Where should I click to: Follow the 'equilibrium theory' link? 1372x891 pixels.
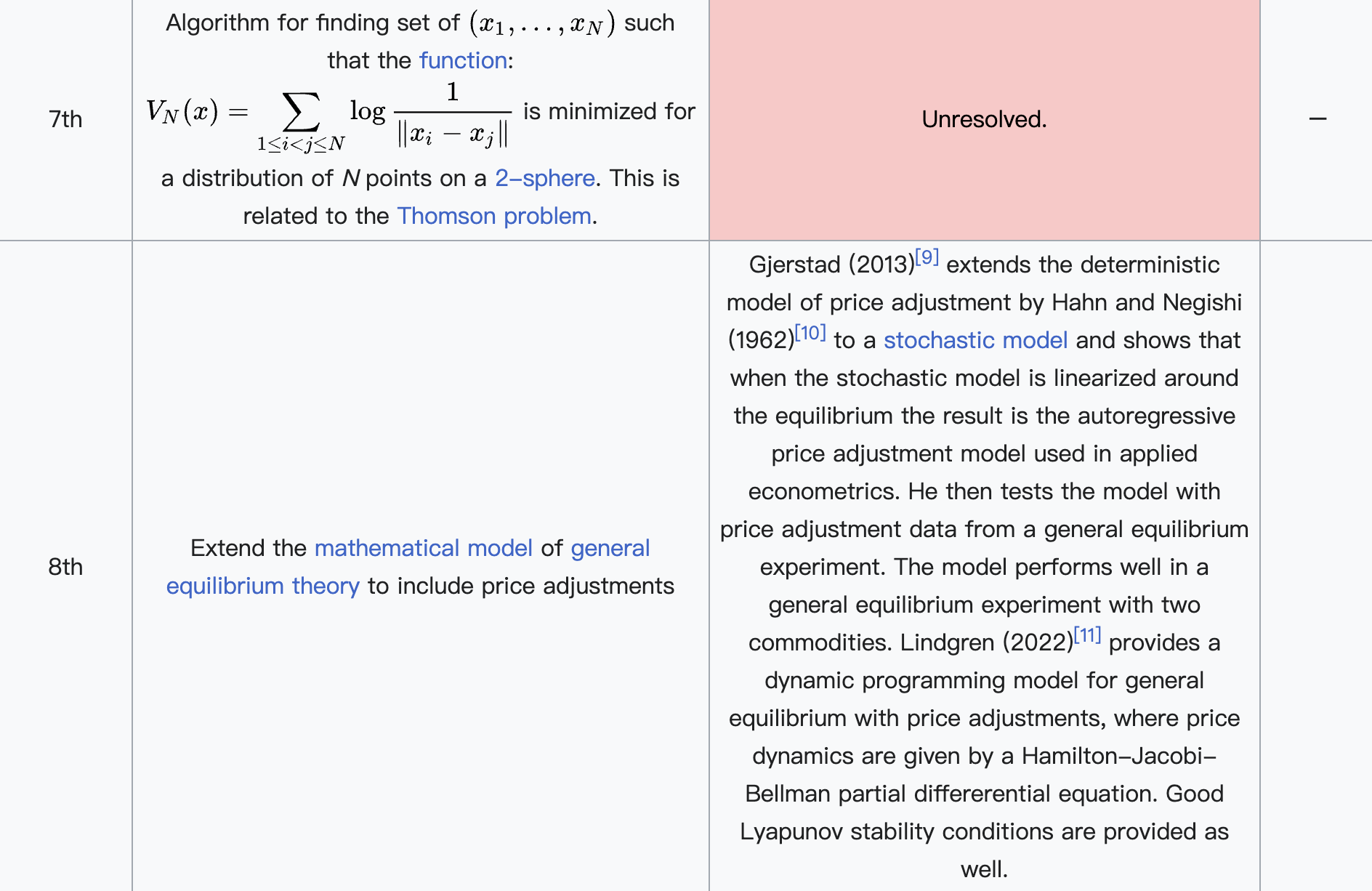(262, 586)
